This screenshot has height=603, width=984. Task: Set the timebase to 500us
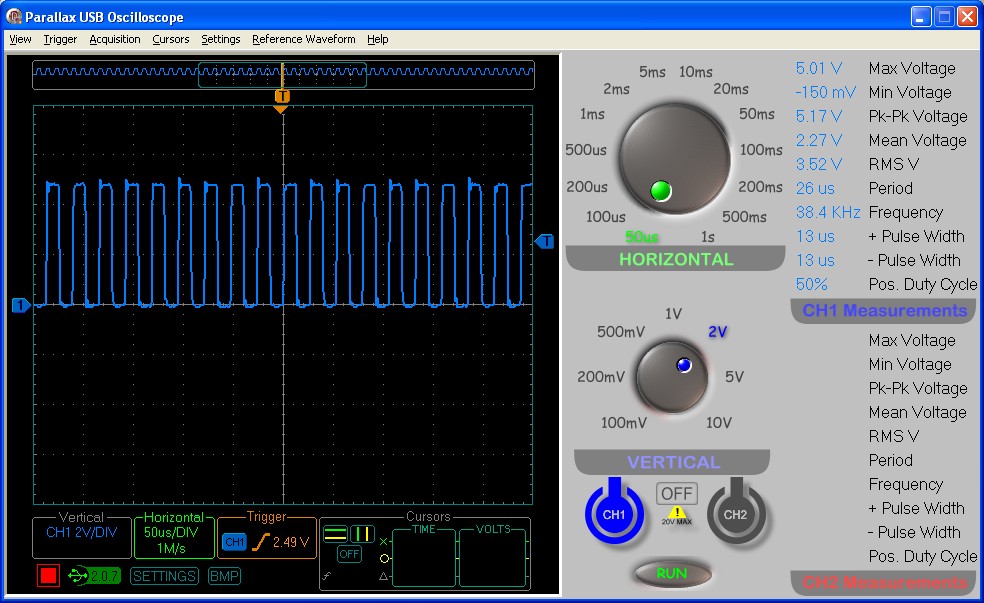click(x=586, y=150)
